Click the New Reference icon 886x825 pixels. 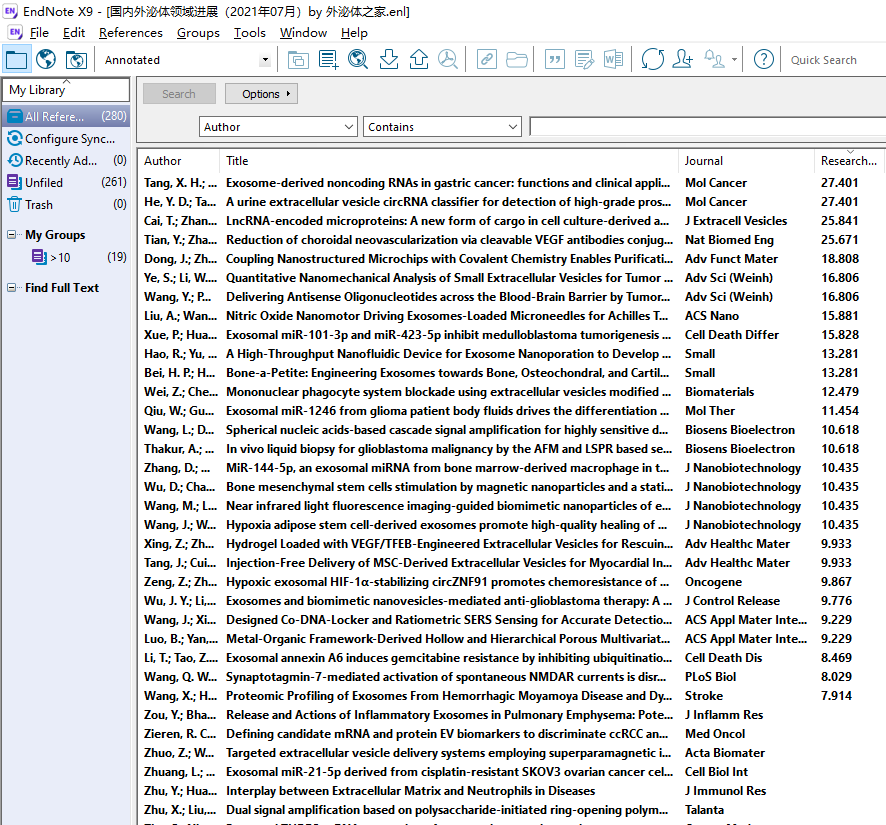[328, 59]
